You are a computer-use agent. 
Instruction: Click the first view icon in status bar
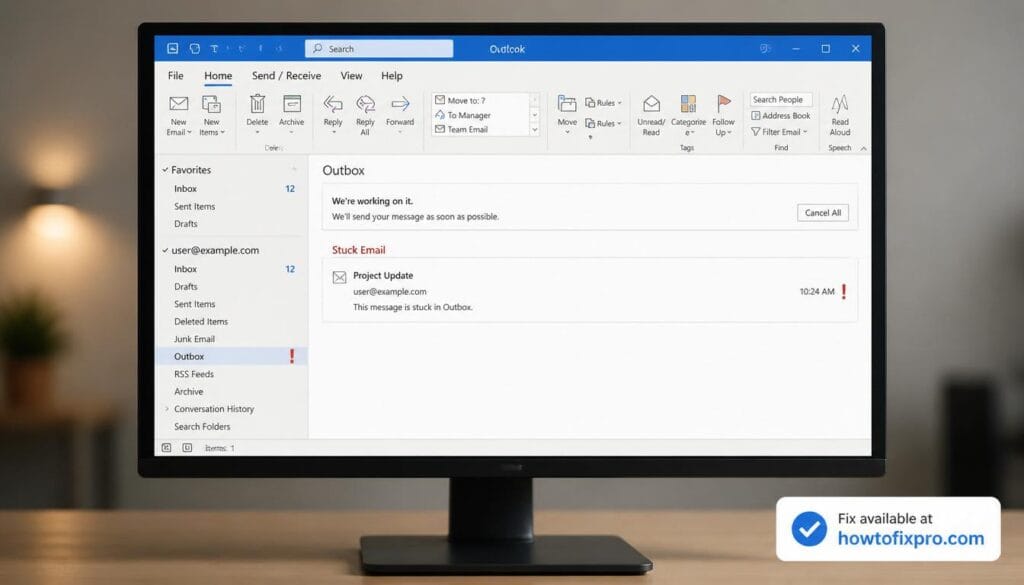coord(167,448)
